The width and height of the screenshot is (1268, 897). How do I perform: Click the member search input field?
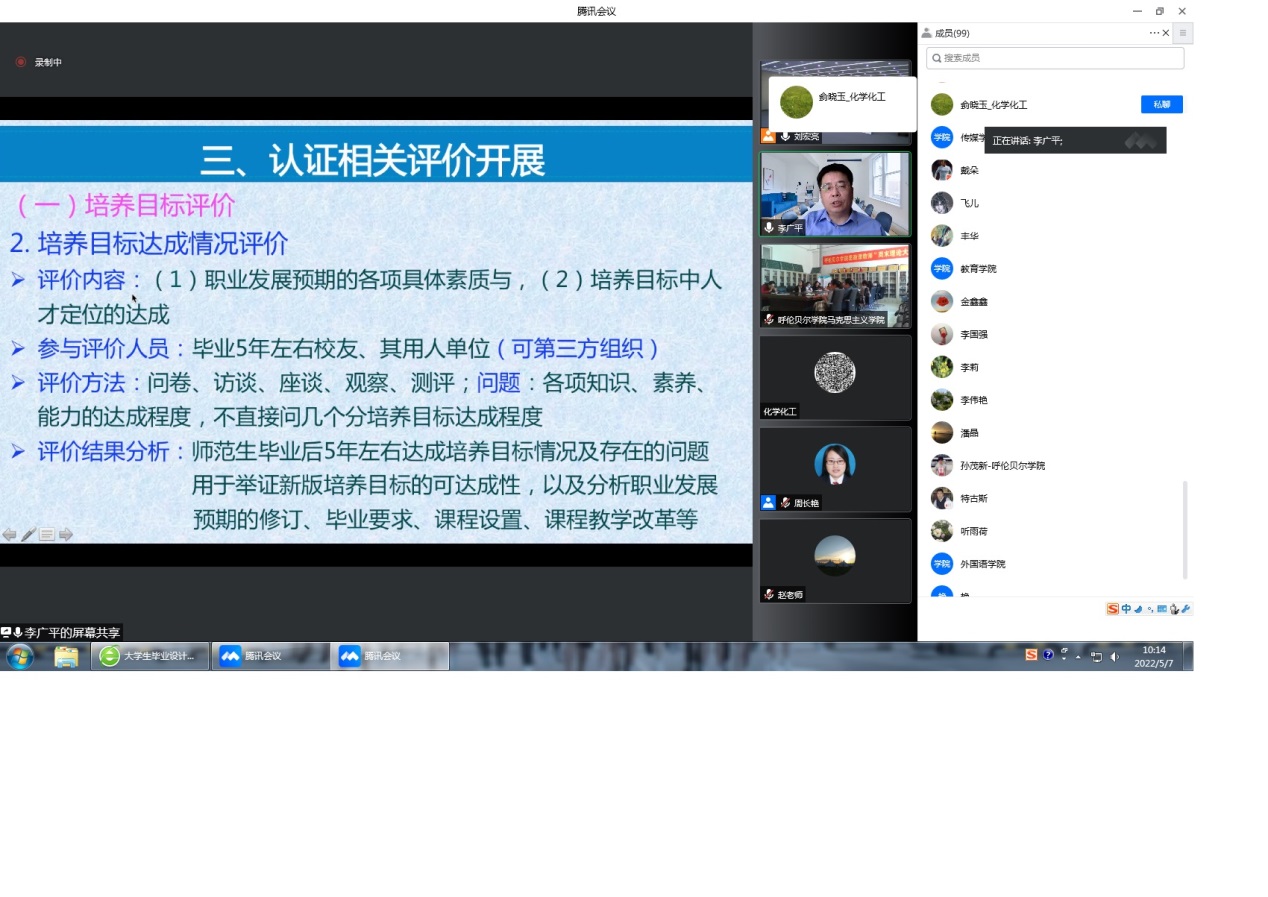1055,58
